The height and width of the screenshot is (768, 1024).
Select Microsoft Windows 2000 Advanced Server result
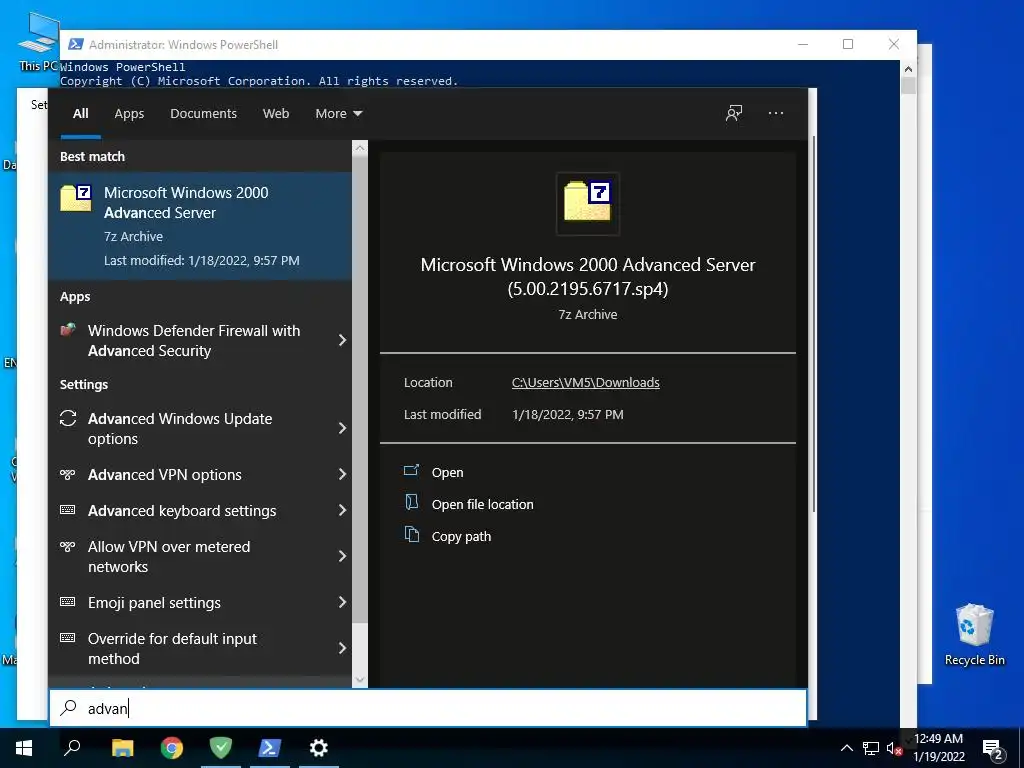click(200, 226)
